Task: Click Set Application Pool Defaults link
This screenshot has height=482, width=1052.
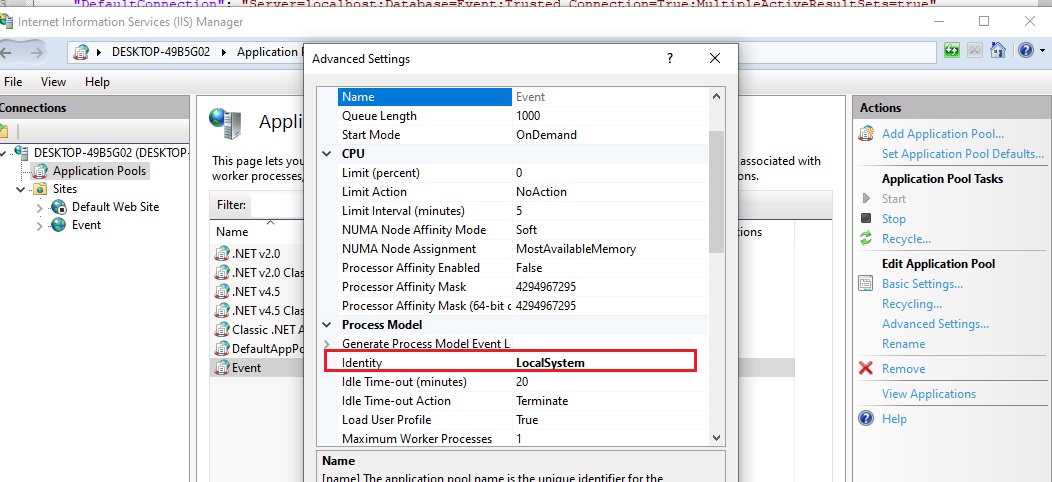Action: click(963, 154)
